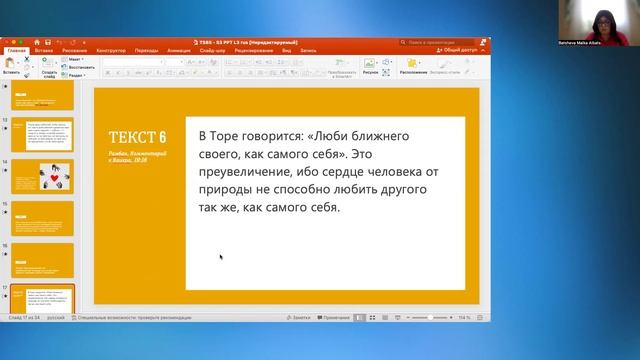This screenshot has height=360, width=640.
Task: Click the Shapes icon next to Рисунок
Action: click(386, 62)
